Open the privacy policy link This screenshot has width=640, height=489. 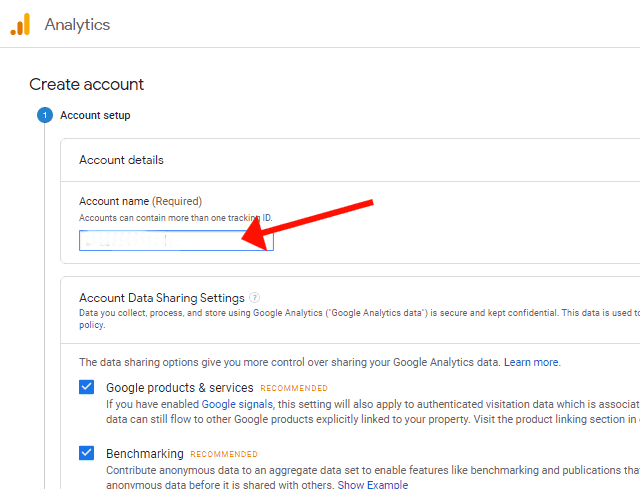click(x=92, y=325)
